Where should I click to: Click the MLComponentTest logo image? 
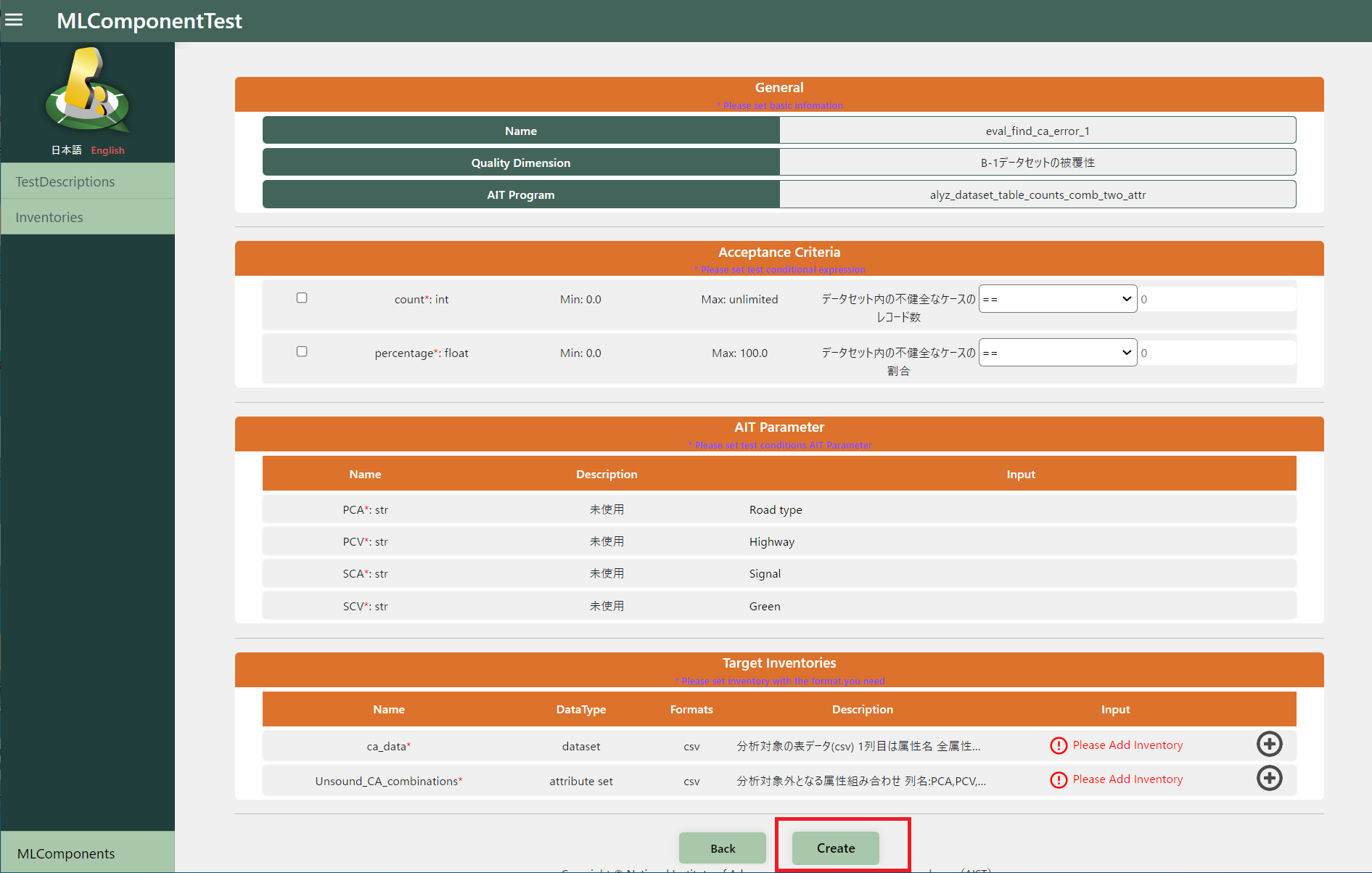click(x=88, y=91)
